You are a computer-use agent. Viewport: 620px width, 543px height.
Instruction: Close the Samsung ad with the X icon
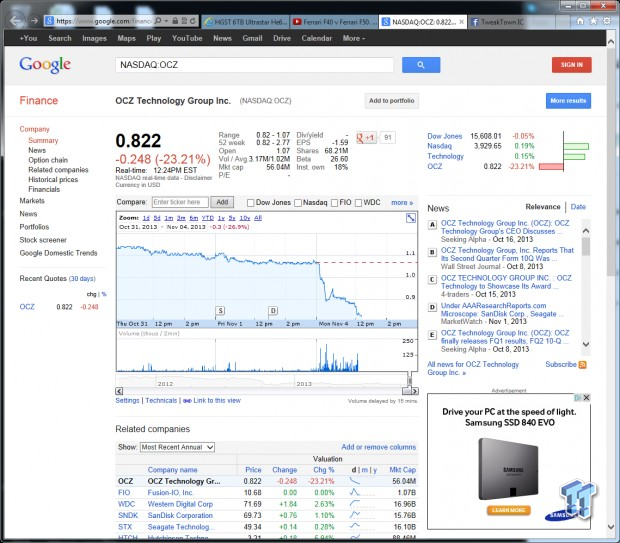pyautogui.click(x=587, y=397)
